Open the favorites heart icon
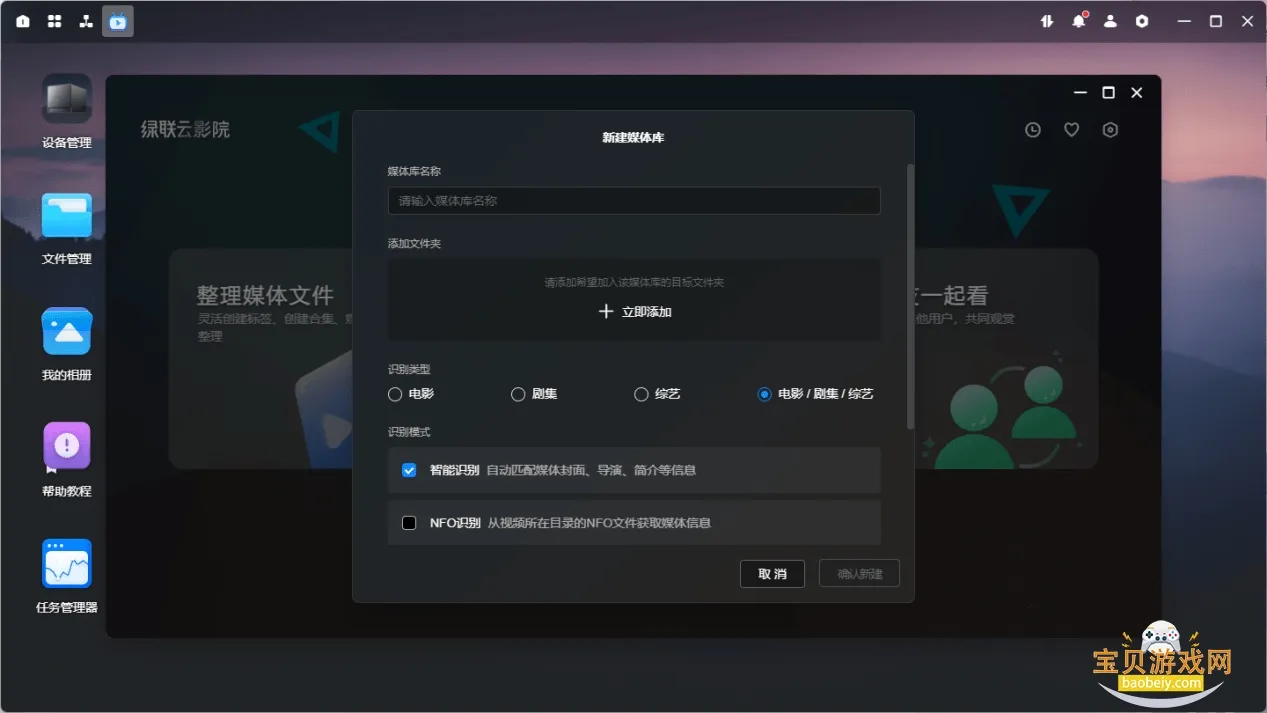This screenshot has height=713, width=1267. [x=1071, y=130]
